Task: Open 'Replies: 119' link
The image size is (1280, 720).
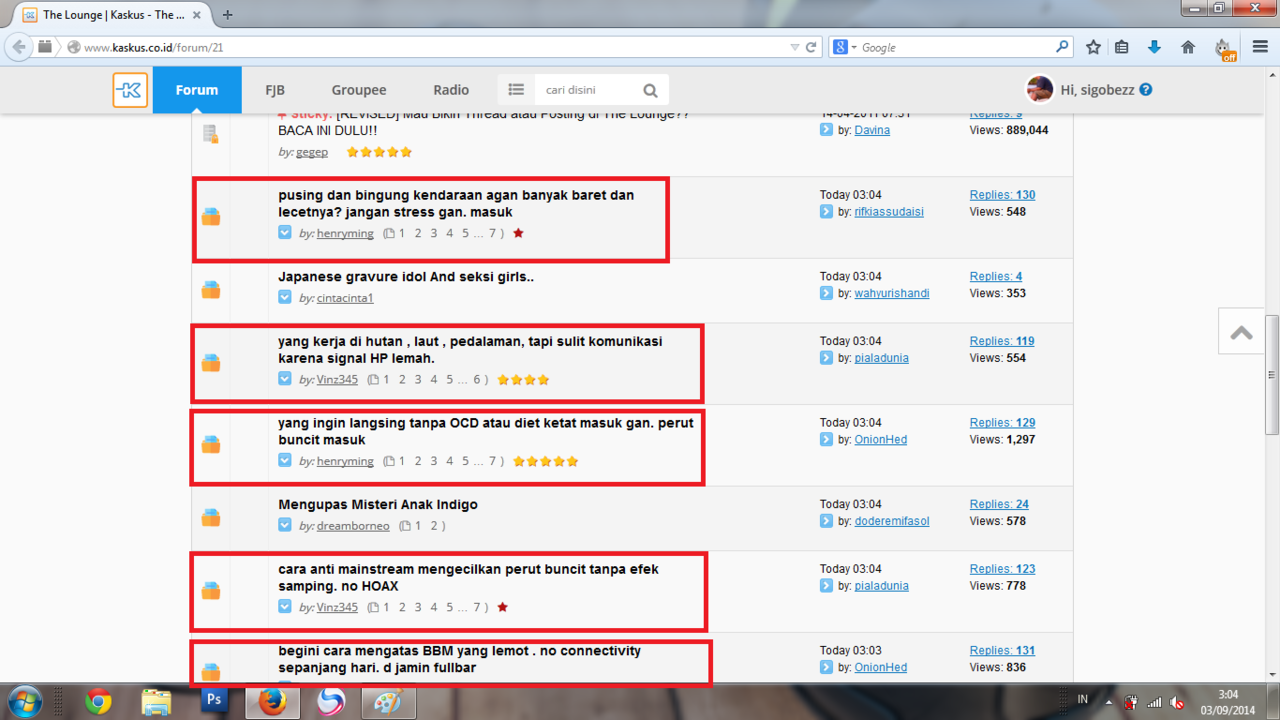Action: click(1002, 341)
